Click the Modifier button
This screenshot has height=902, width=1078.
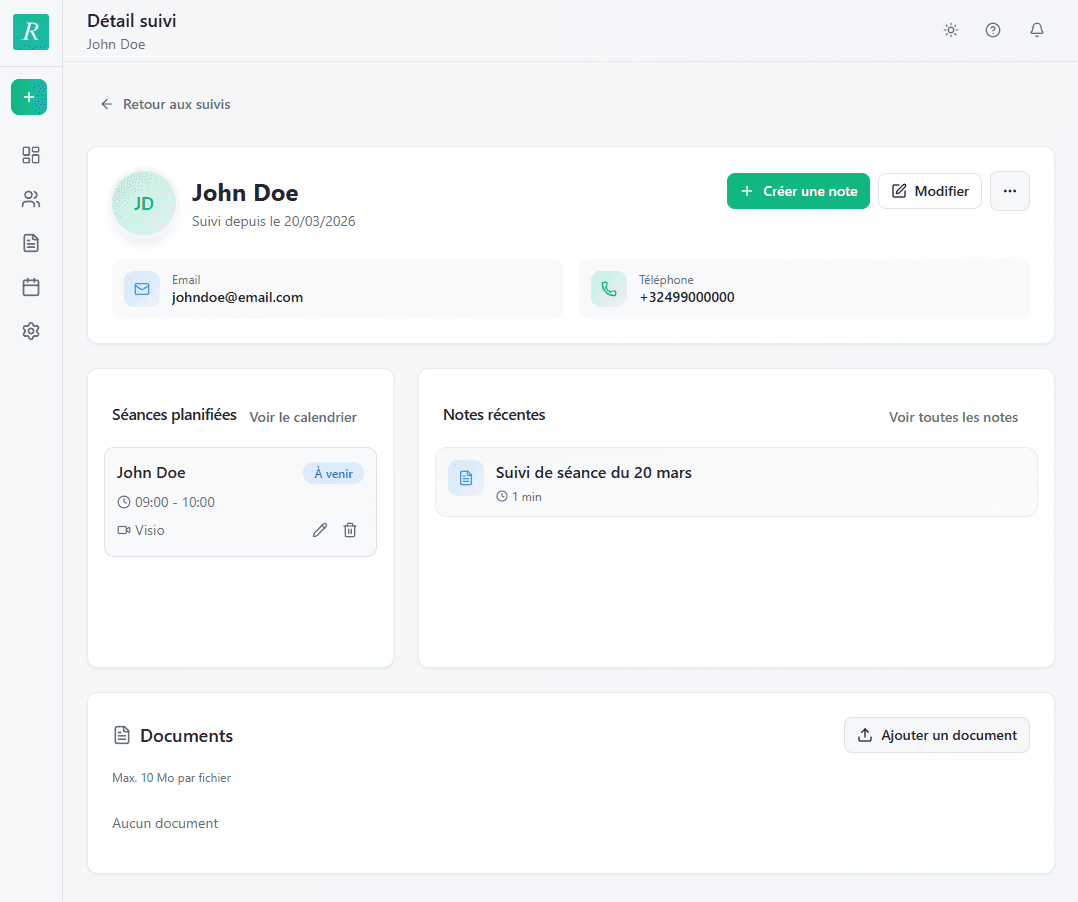tap(929, 191)
